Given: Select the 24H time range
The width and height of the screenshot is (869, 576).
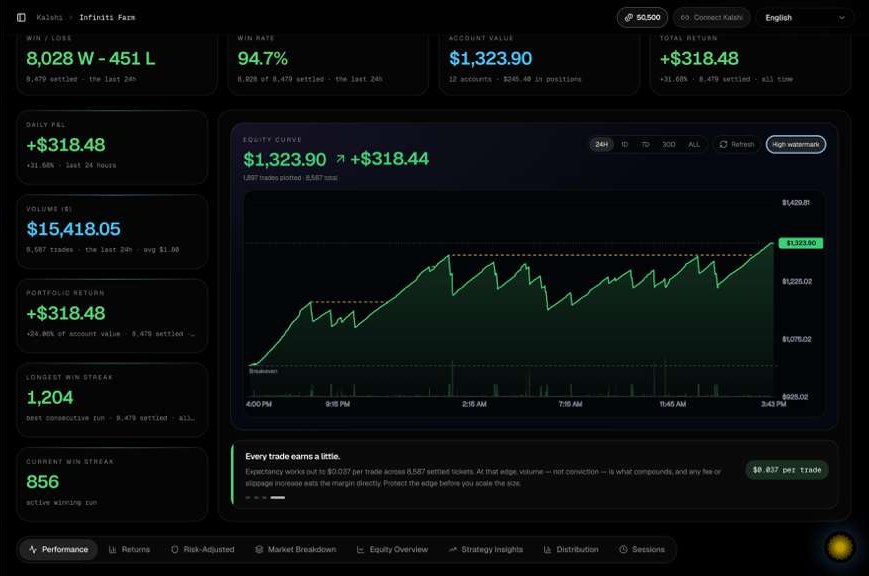Looking at the screenshot, I should coord(601,145).
